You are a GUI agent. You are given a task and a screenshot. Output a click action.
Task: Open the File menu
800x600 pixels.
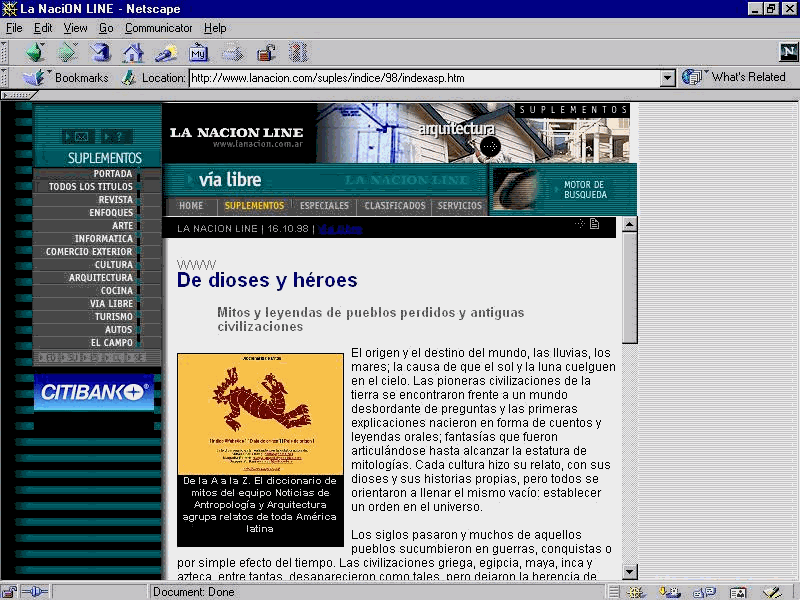point(14,28)
